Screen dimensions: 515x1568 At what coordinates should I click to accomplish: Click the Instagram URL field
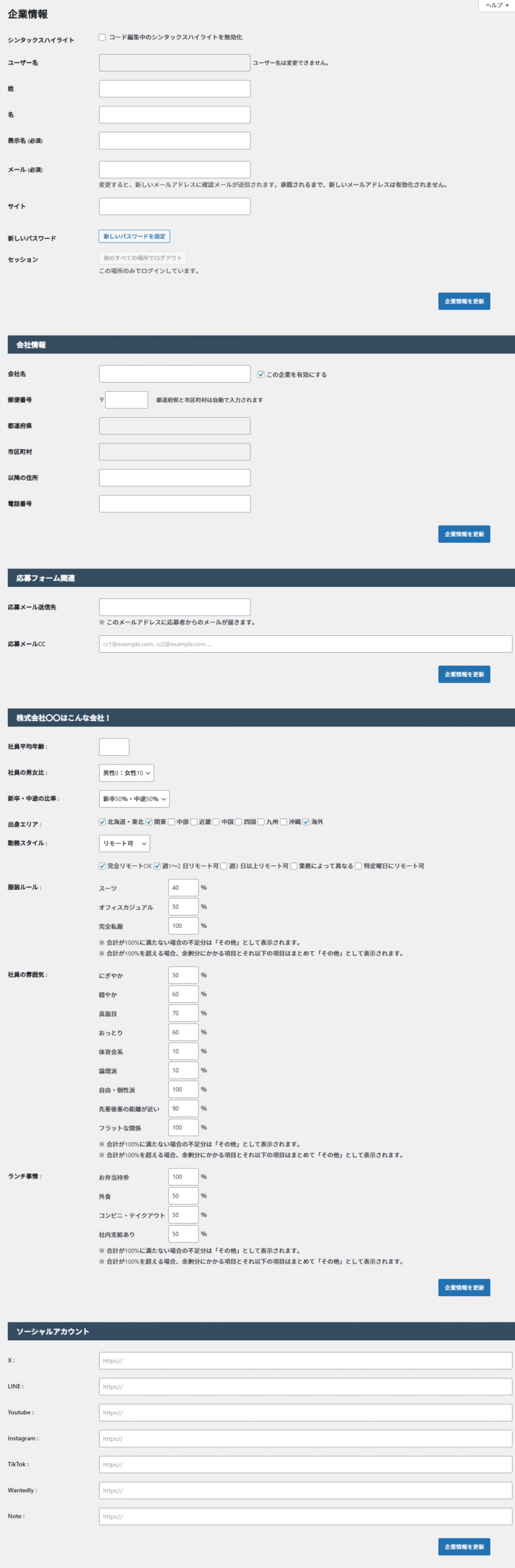tap(305, 1439)
